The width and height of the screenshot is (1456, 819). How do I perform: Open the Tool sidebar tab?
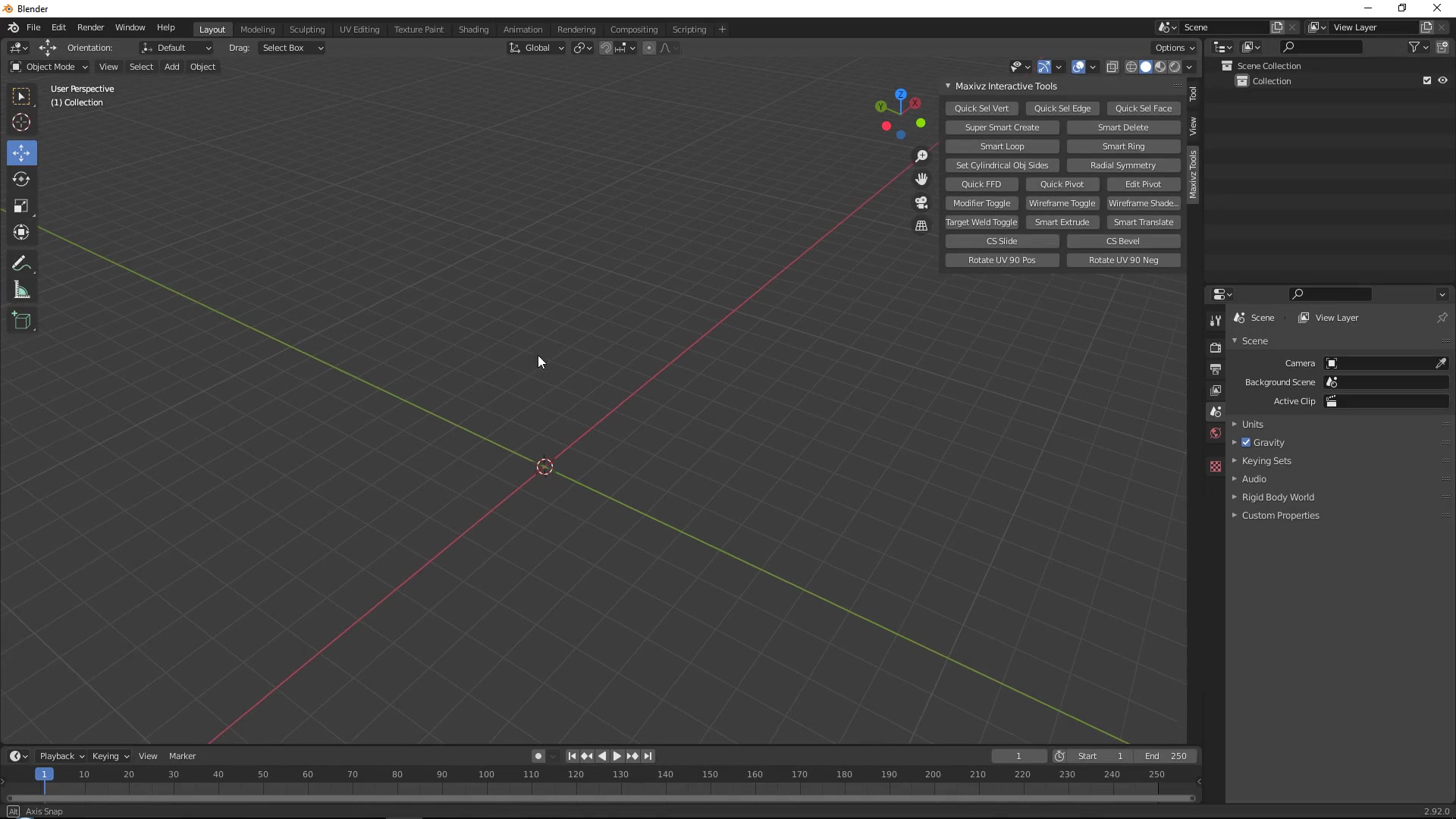tap(1193, 93)
